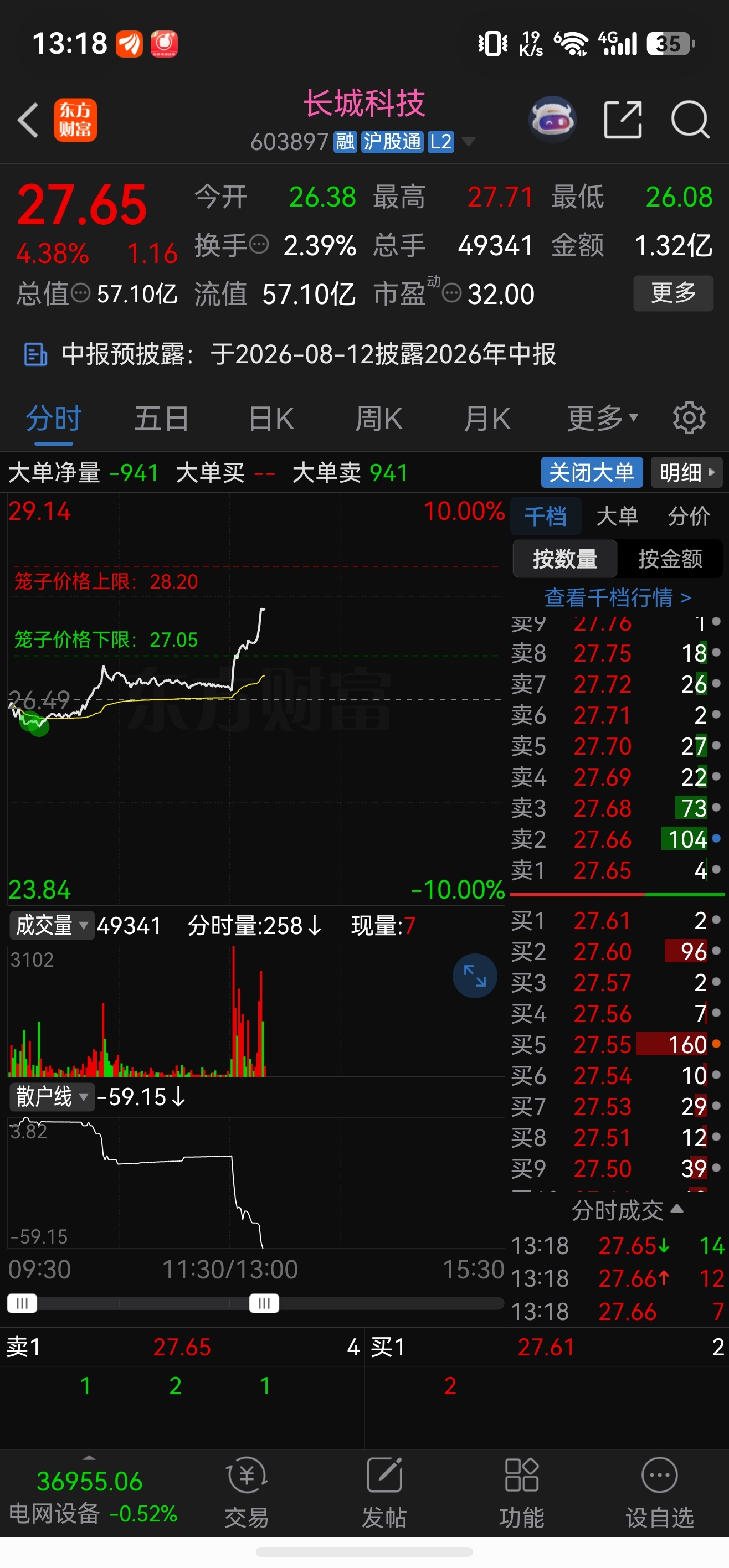The height and width of the screenshot is (1568, 729).
Task: Select the 大单 tab
Action: 617,516
